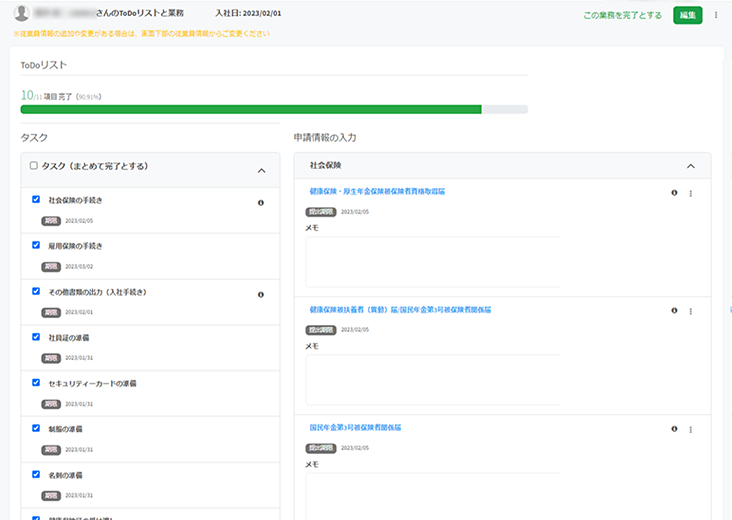732x520 pixels.
Task: Open three-dot menu for 健康保険被扶養者(異動)届
Action: click(691, 311)
